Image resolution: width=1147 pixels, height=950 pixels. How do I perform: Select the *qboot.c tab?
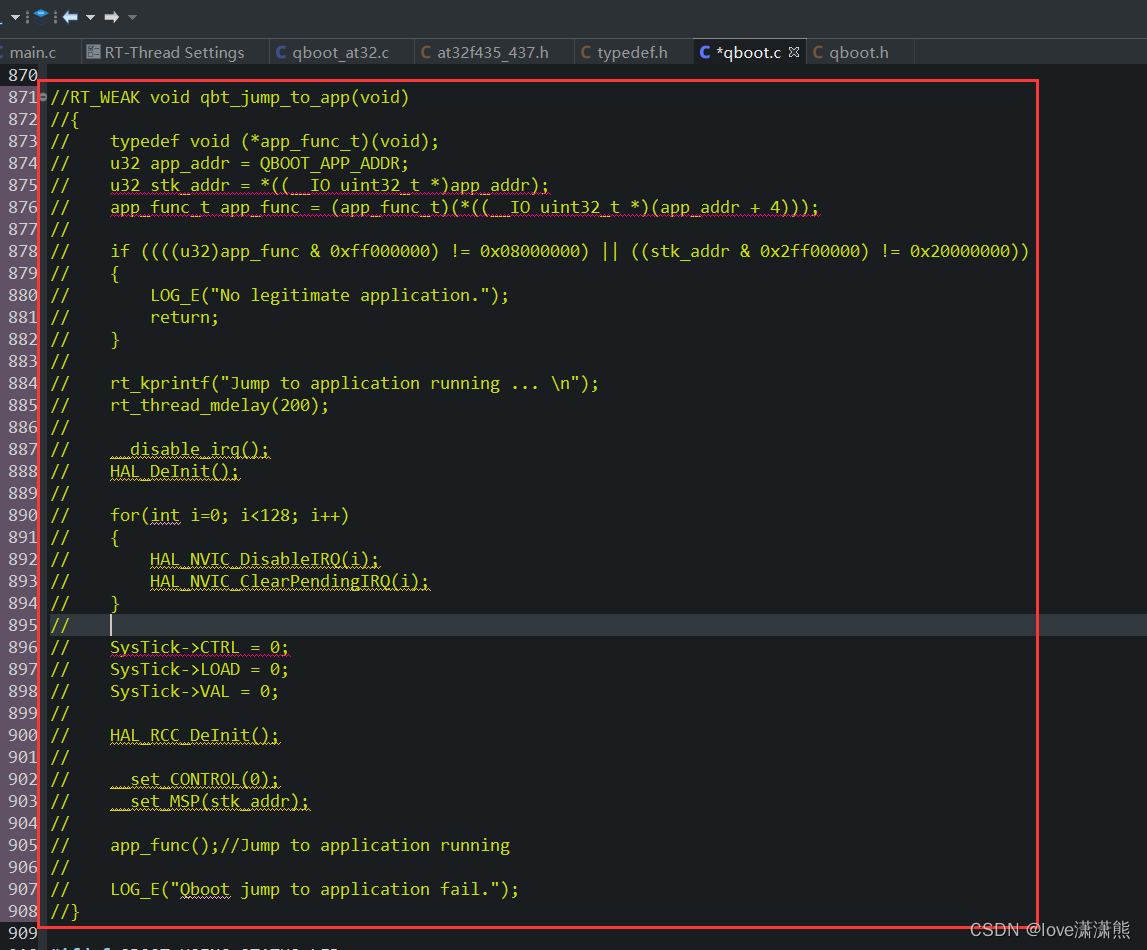[748, 53]
